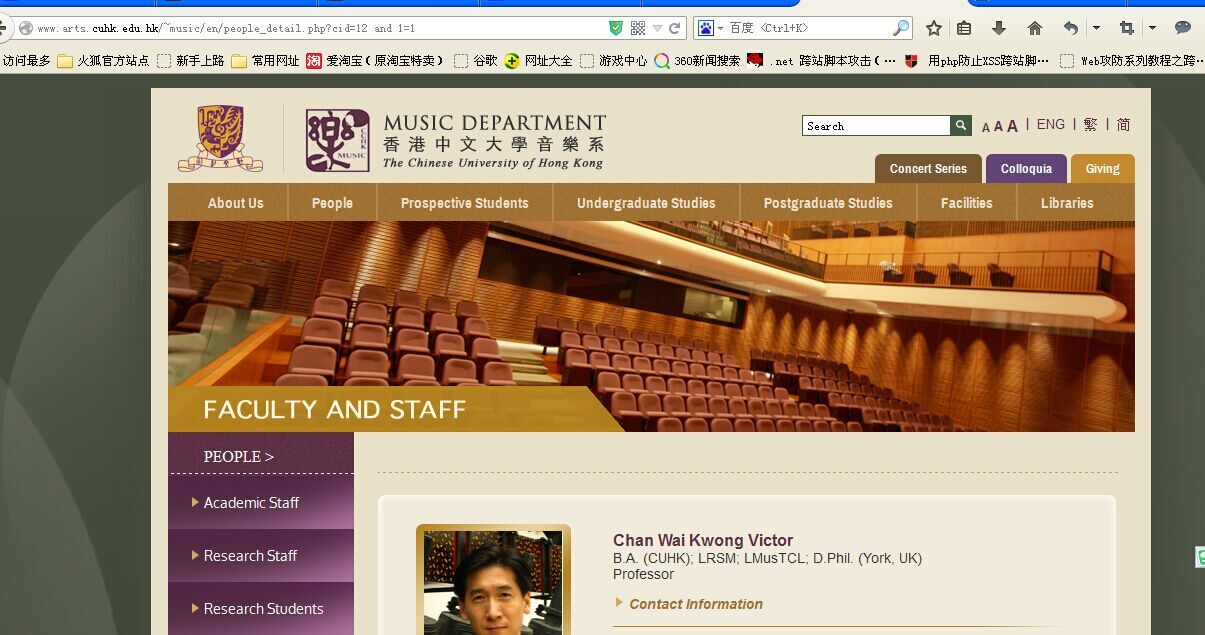Image resolution: width=1205 pixels, height=635 pixels.
Task: Click the Chan Wai Kwong Victor name heading
Action: click(703, 540)
